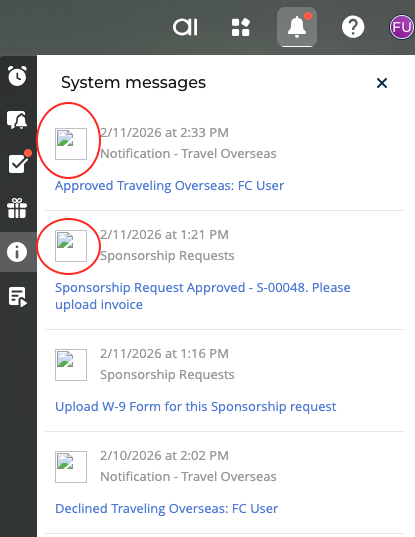The image size is (415, 537).
Task: Open the document play process log icon
Action: [17, 296]
